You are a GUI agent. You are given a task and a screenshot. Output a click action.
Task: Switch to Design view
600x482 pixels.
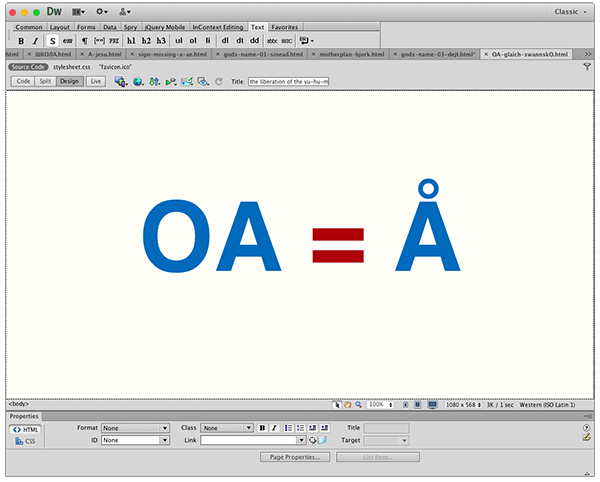click(x=69, y=81)
